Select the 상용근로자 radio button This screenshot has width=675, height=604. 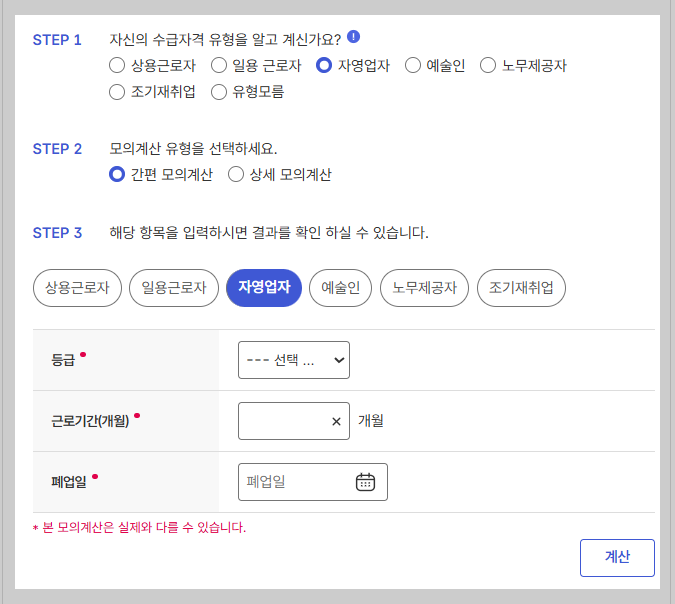coord(117,66)
